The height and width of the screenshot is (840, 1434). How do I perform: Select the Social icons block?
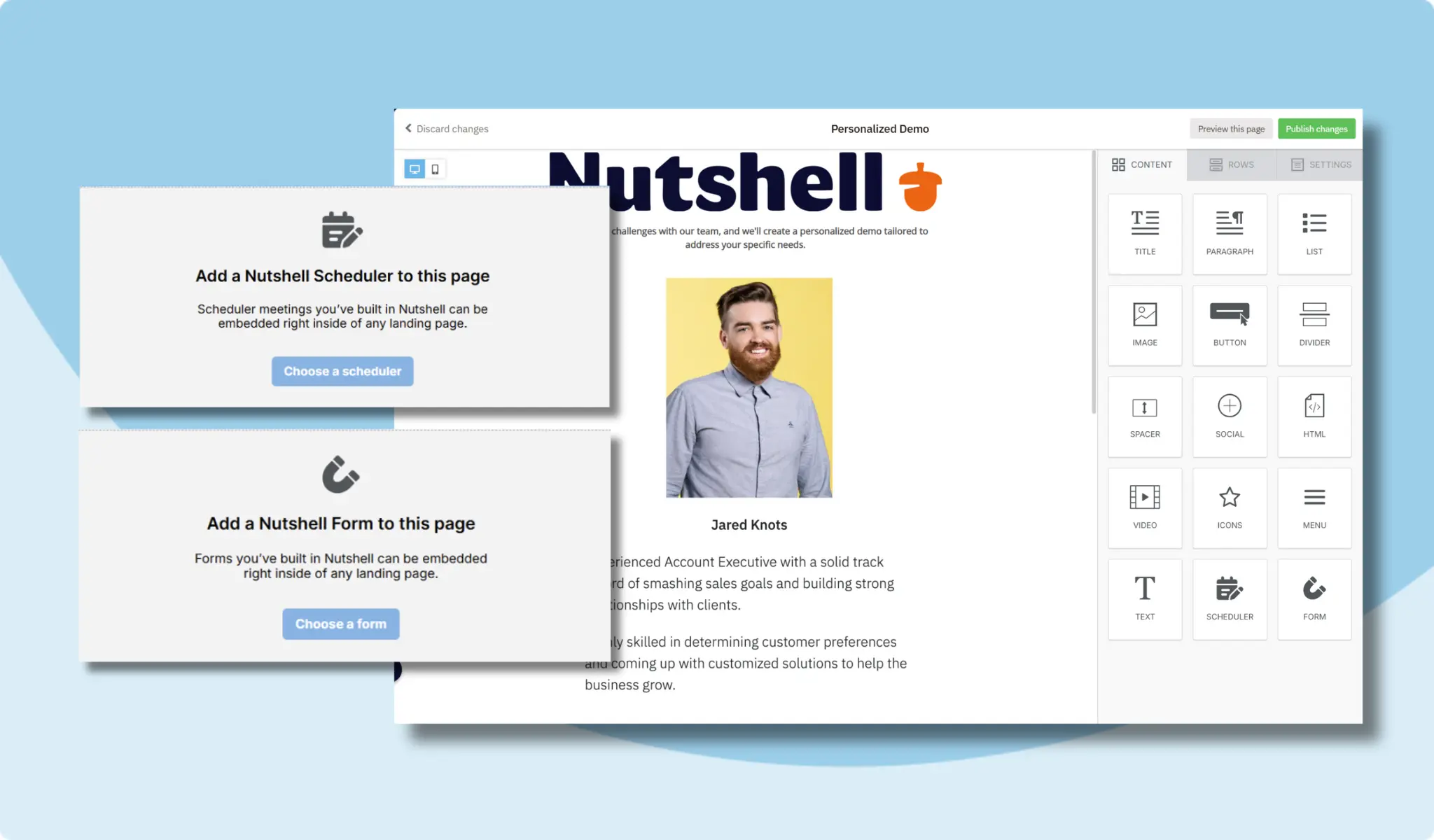pos(1230,416)
